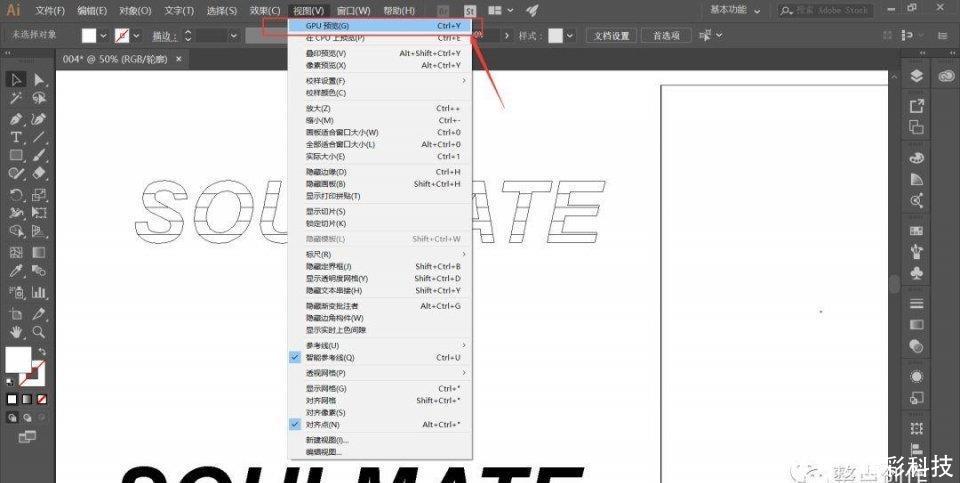Open fill color dropdown in control bar

coord(103,36)
